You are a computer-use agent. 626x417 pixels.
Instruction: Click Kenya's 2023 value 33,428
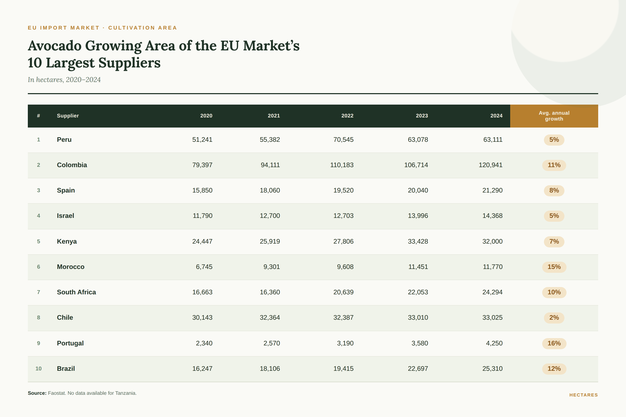(x=418, y=241)
